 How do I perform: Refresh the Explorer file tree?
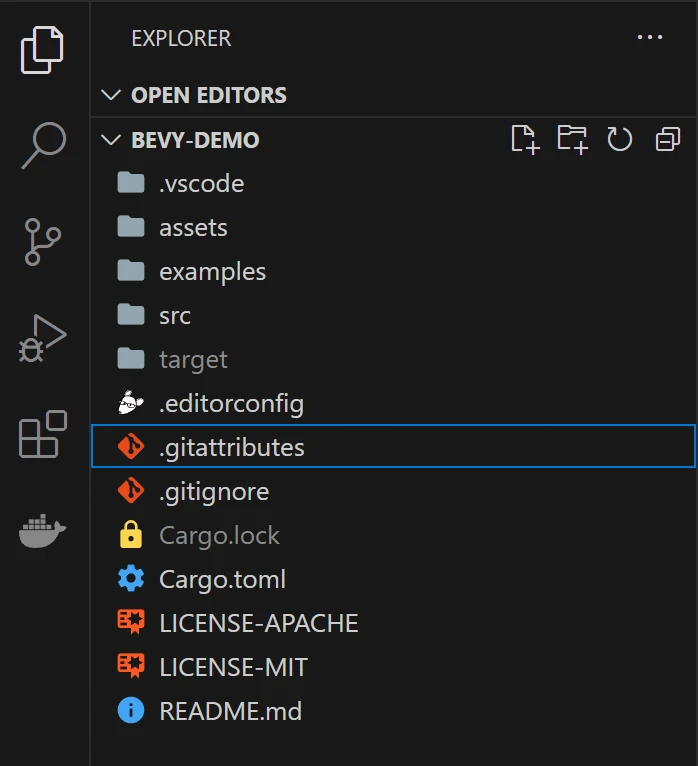tap(620, 140)
